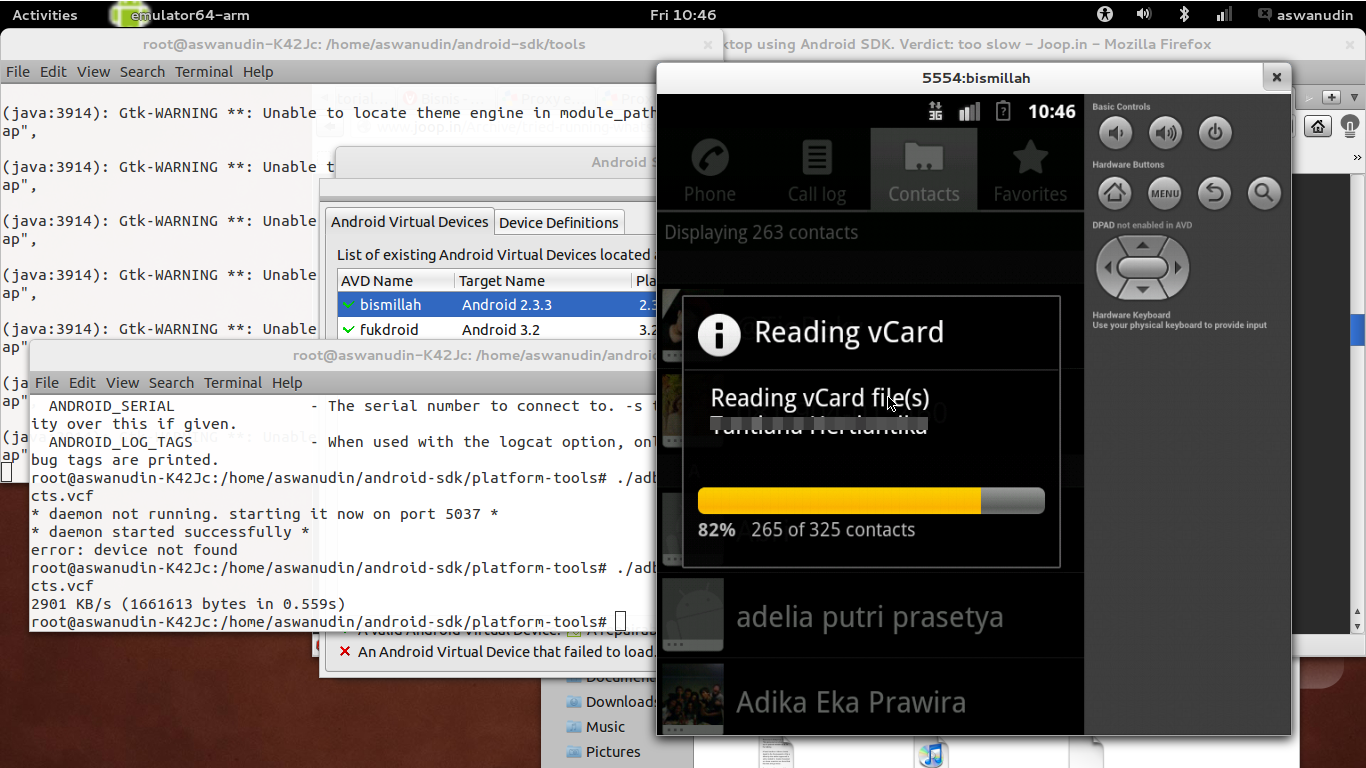Click the DPAD down arrow

(x=1142, y=290)
